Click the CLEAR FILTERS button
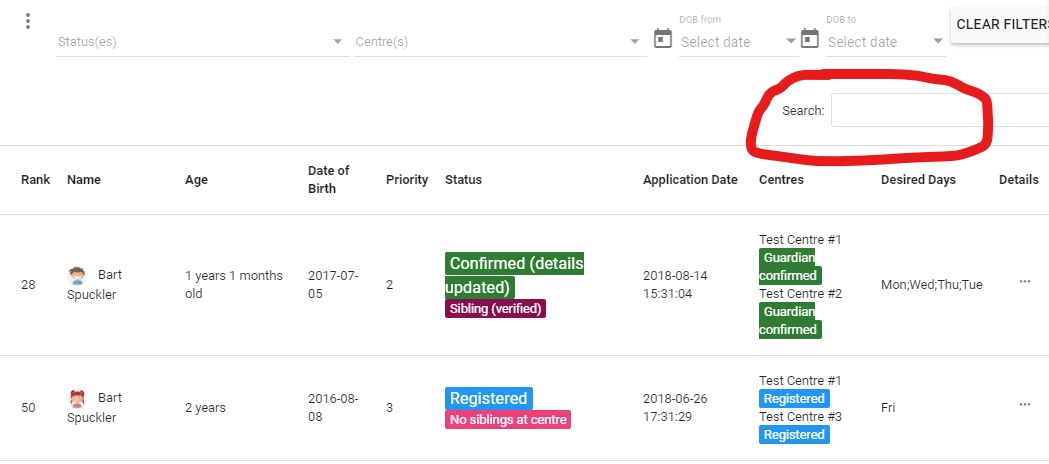This screenshot has width=1049, height=464. (x=1000, y=25)
